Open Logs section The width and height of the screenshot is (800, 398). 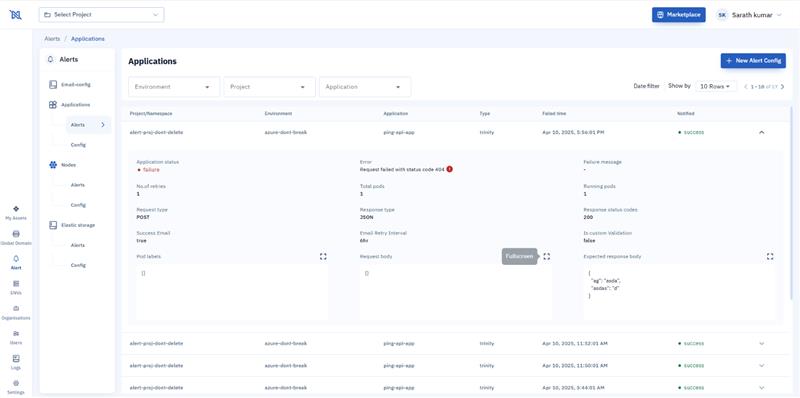16,362
